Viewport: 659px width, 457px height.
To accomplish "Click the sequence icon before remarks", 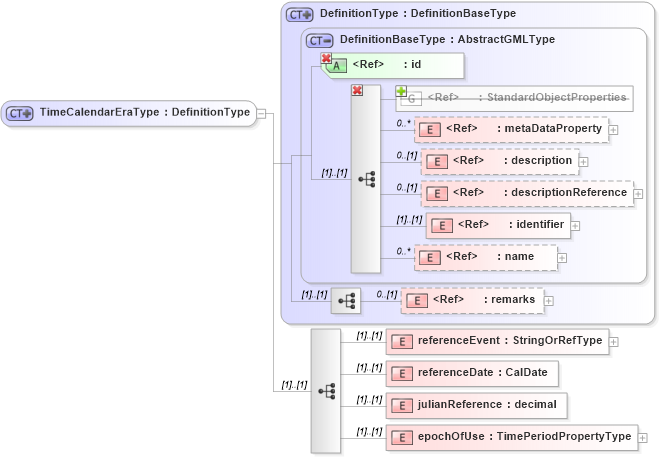I will 346,301.
